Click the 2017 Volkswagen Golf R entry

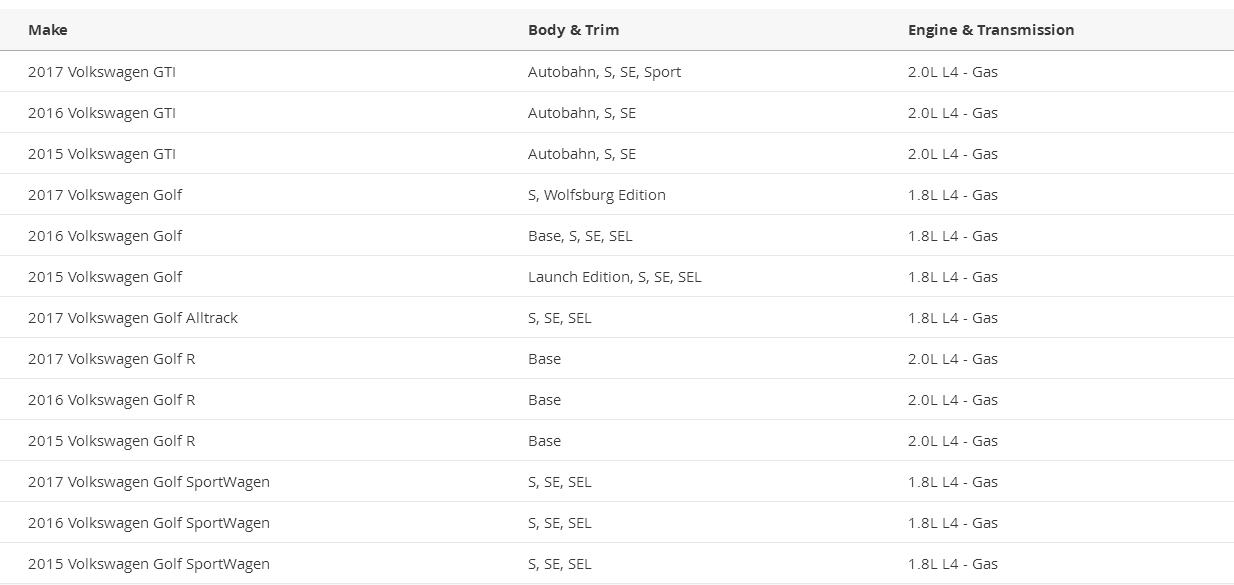click(112, 359)
